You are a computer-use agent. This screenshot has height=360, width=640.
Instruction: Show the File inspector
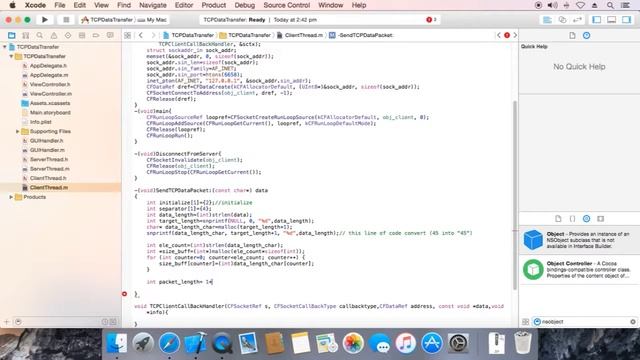click(572, 36)
